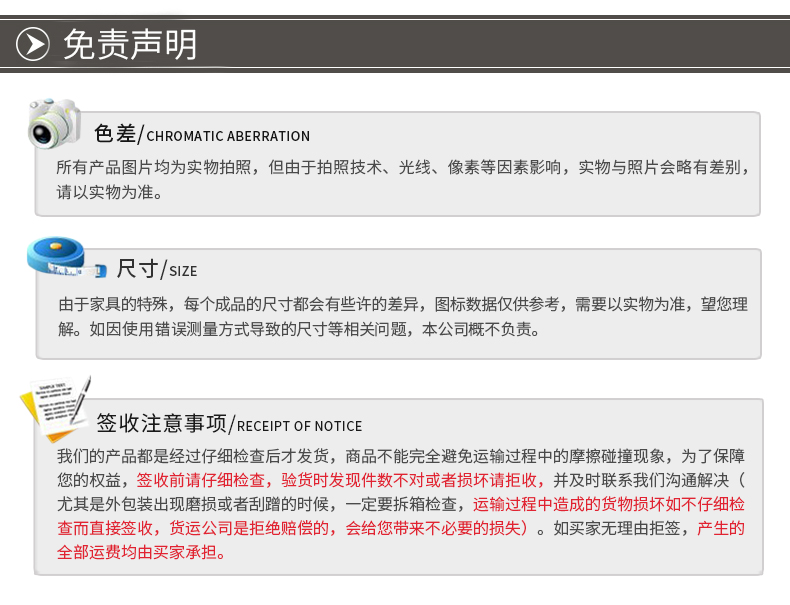This screenshot has width=790, height=605.
Task: Click the camera icon beside 色差
Action: click(x=54, y=122)
